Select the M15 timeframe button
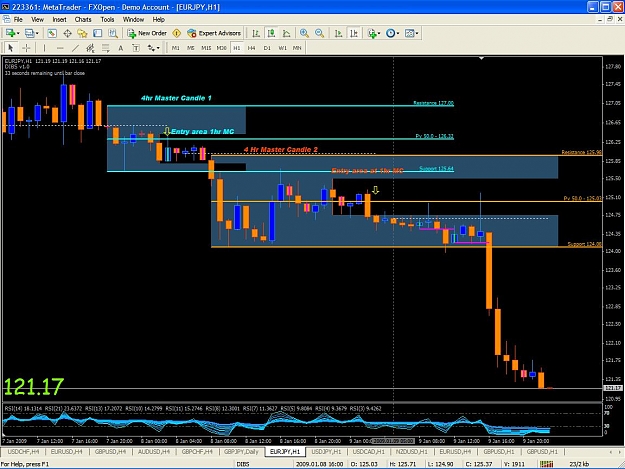Screen dimensions: 625x469 [x=206, y=48]
